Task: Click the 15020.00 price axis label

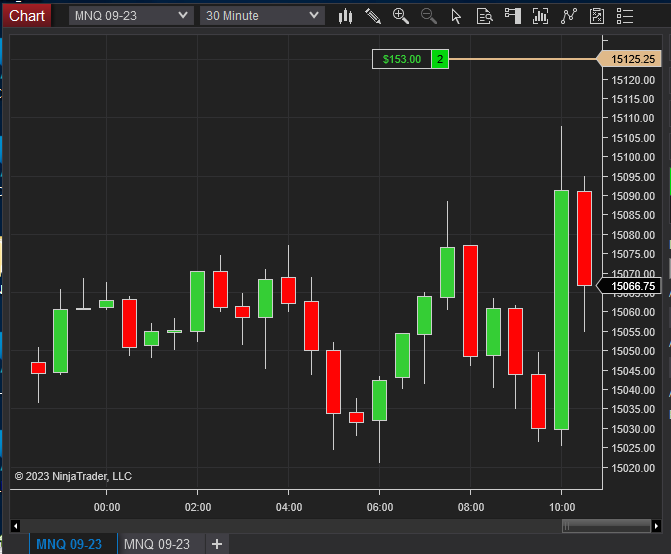Action: (633, 468)
